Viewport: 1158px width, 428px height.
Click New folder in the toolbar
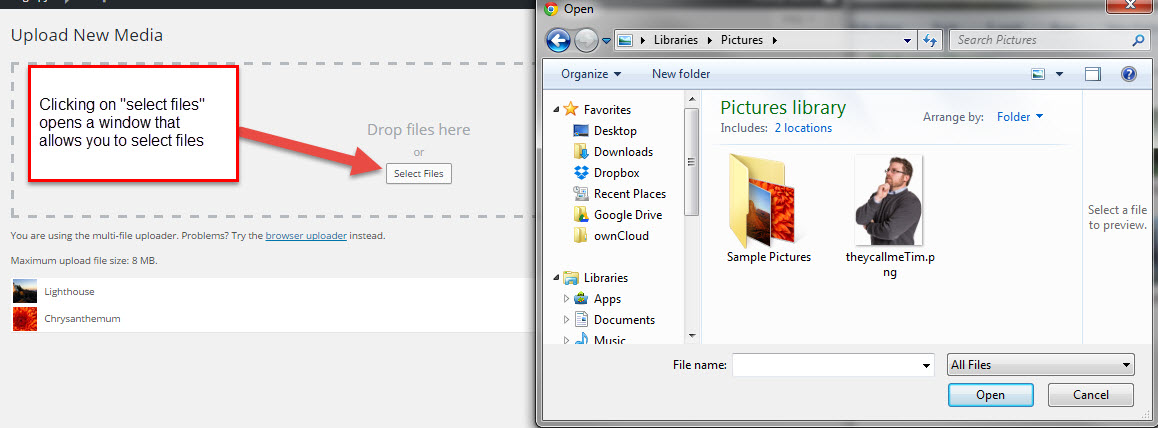681,74
